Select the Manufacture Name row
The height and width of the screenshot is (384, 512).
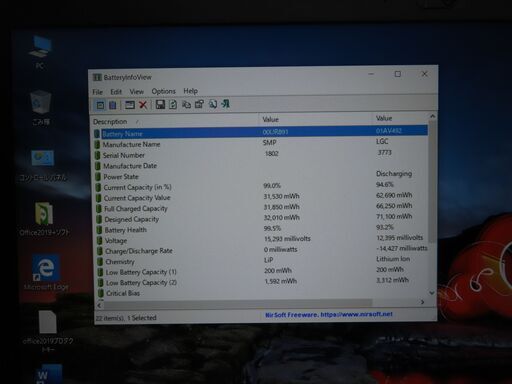pyautogui.click(x=260, y=143)
